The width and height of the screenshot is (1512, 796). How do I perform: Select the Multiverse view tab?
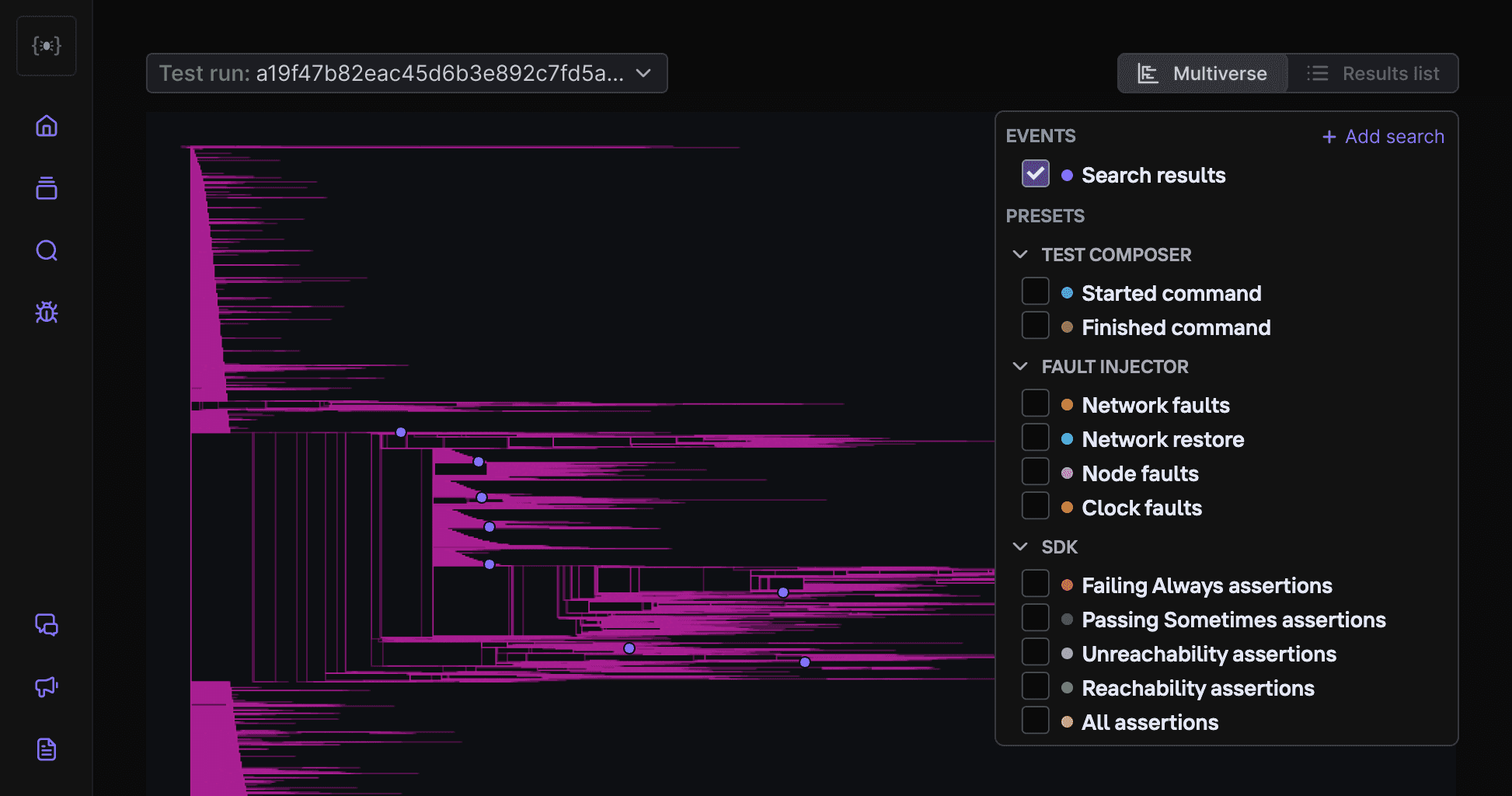pyautogui.click(x=1201, y=73)
